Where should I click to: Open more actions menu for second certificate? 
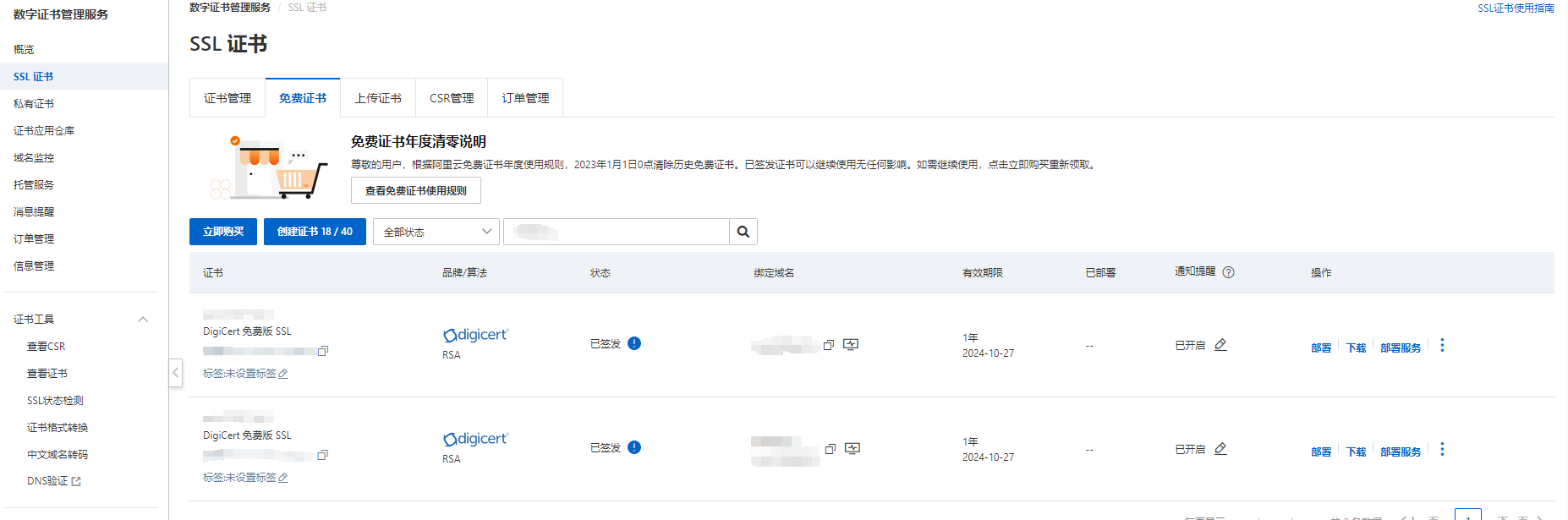(1442, 449)
